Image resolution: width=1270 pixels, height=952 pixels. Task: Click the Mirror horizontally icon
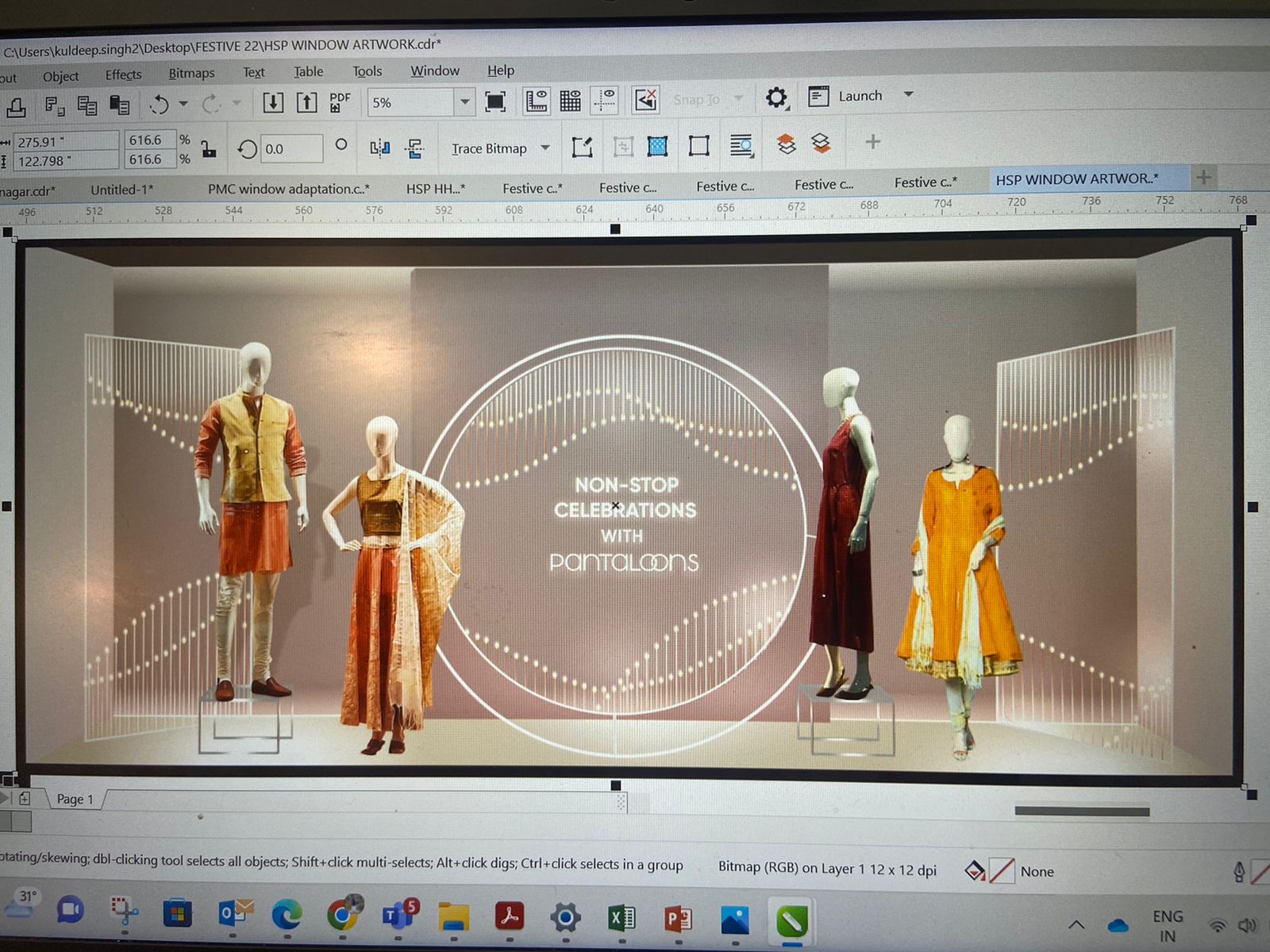[380, 148]
